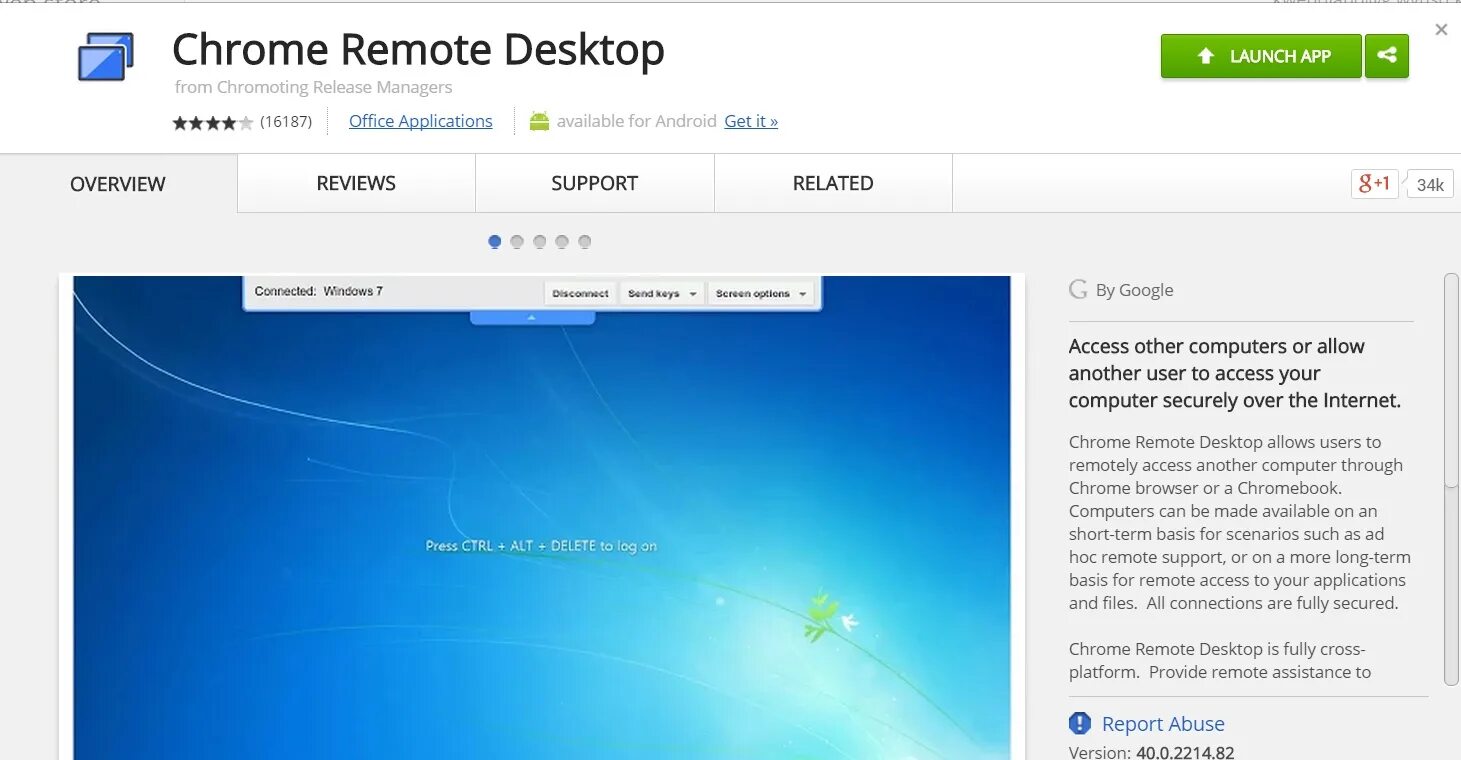Click the Android robot icon
The image size is (1461, 760).
tap(539, 121)
